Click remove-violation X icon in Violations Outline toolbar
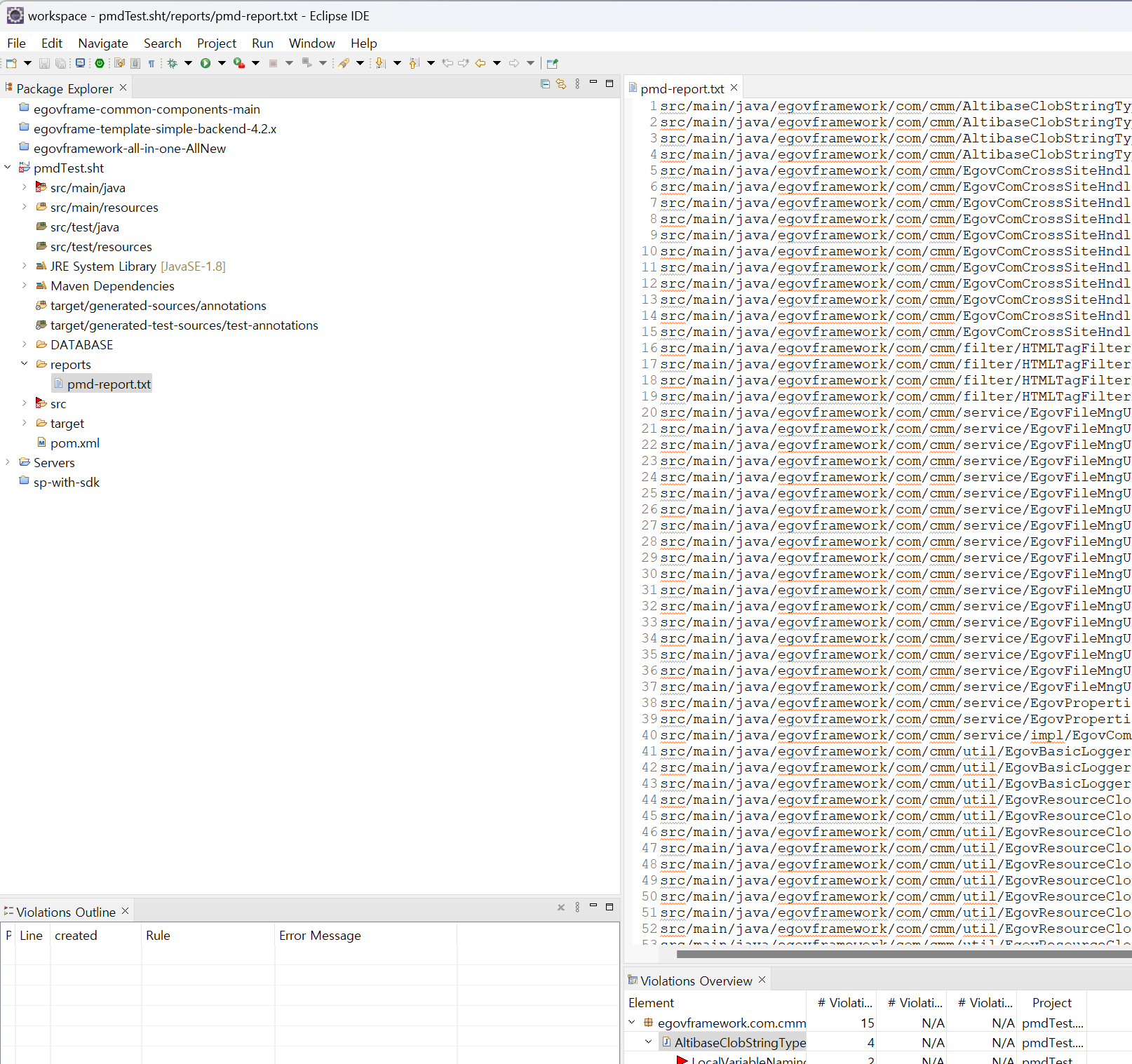The width and height of the screenshot is (1132, 1064). pyautogui.click(x=561, y=907)
